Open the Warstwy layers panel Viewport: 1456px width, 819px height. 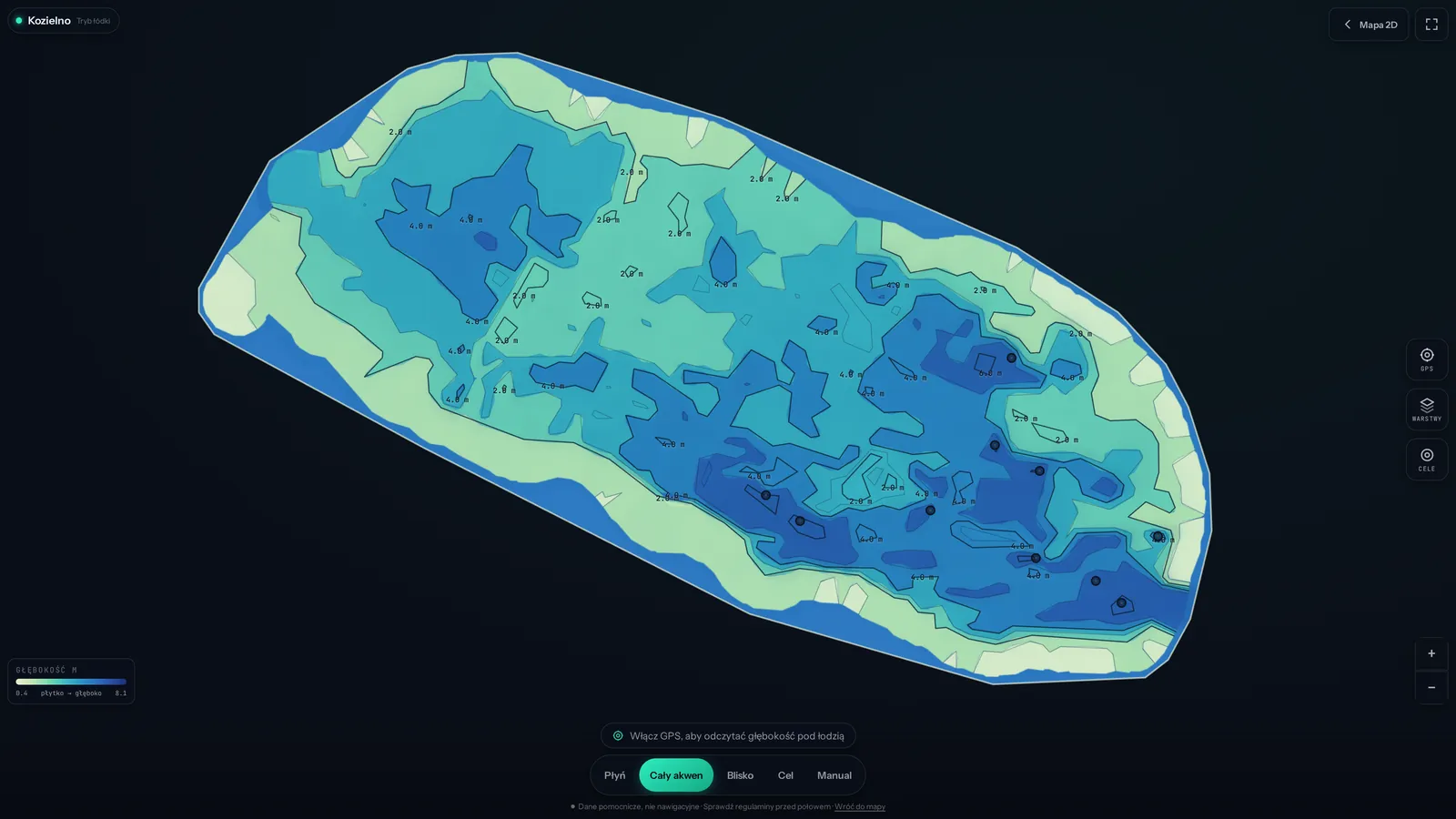tap(1427, 409)
